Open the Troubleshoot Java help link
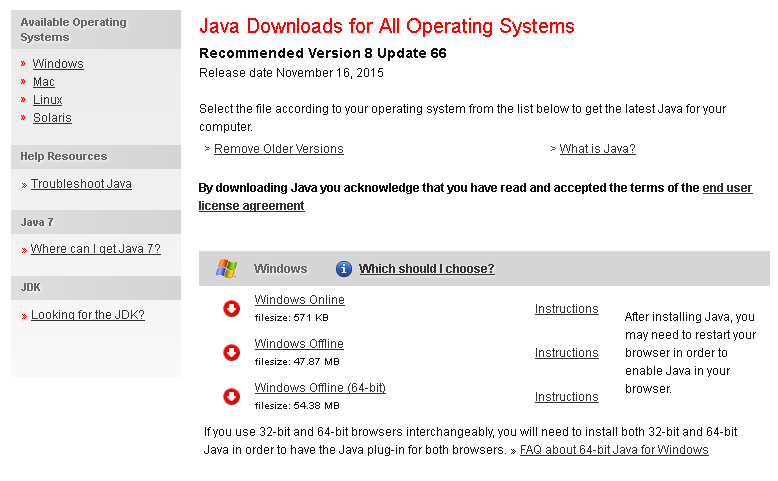 pyautogui.click(x=81, y=184)
